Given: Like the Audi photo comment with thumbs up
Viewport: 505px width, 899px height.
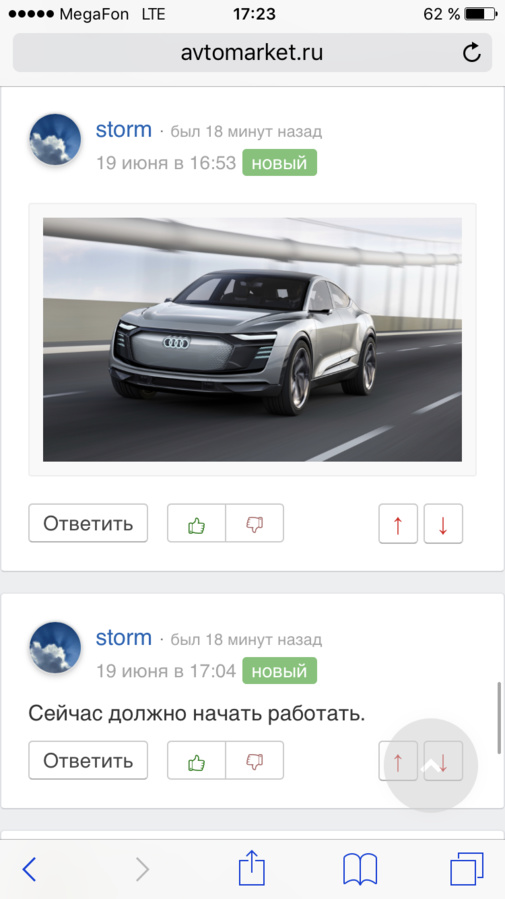Looking at the screenshot, I should 197,523.
